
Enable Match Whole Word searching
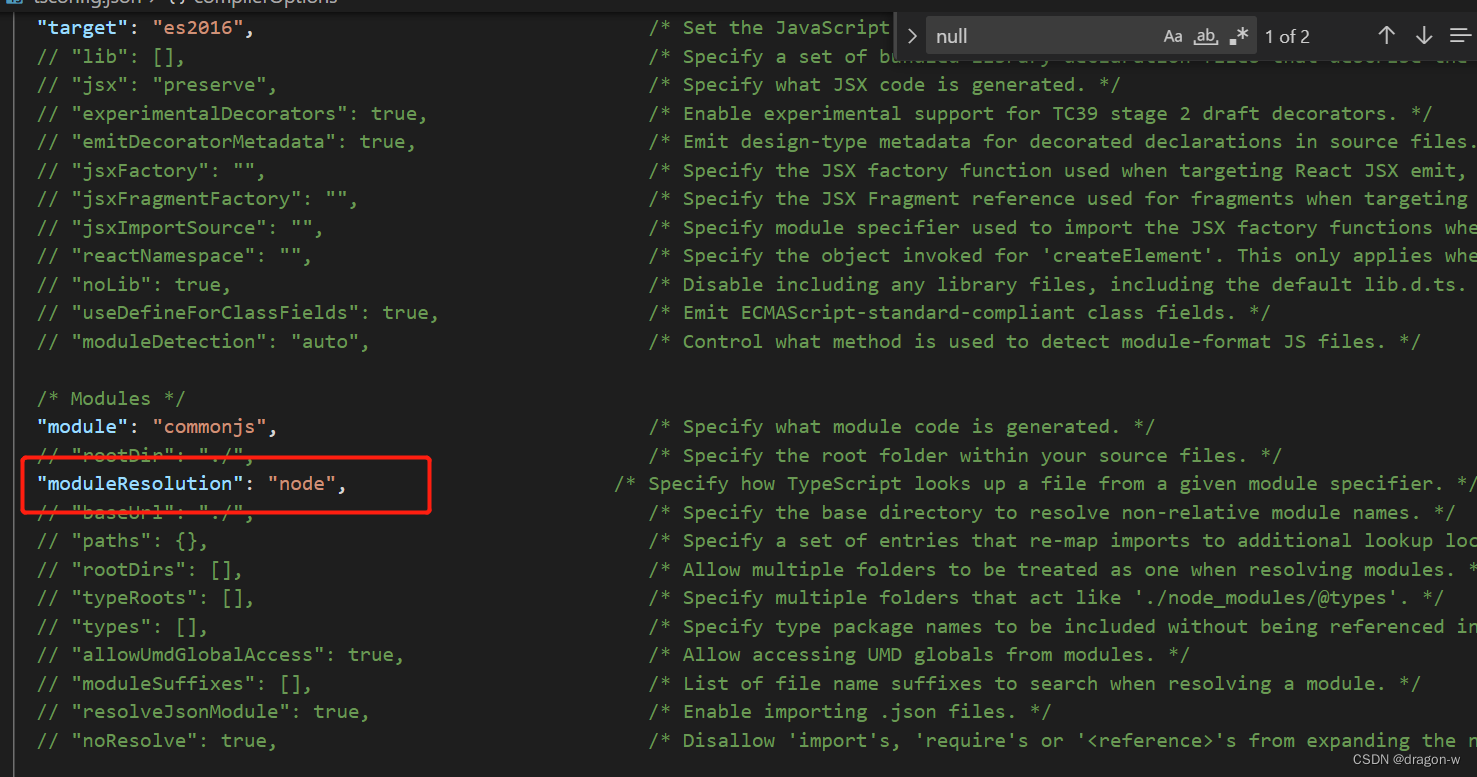(x=1204, y=35)
